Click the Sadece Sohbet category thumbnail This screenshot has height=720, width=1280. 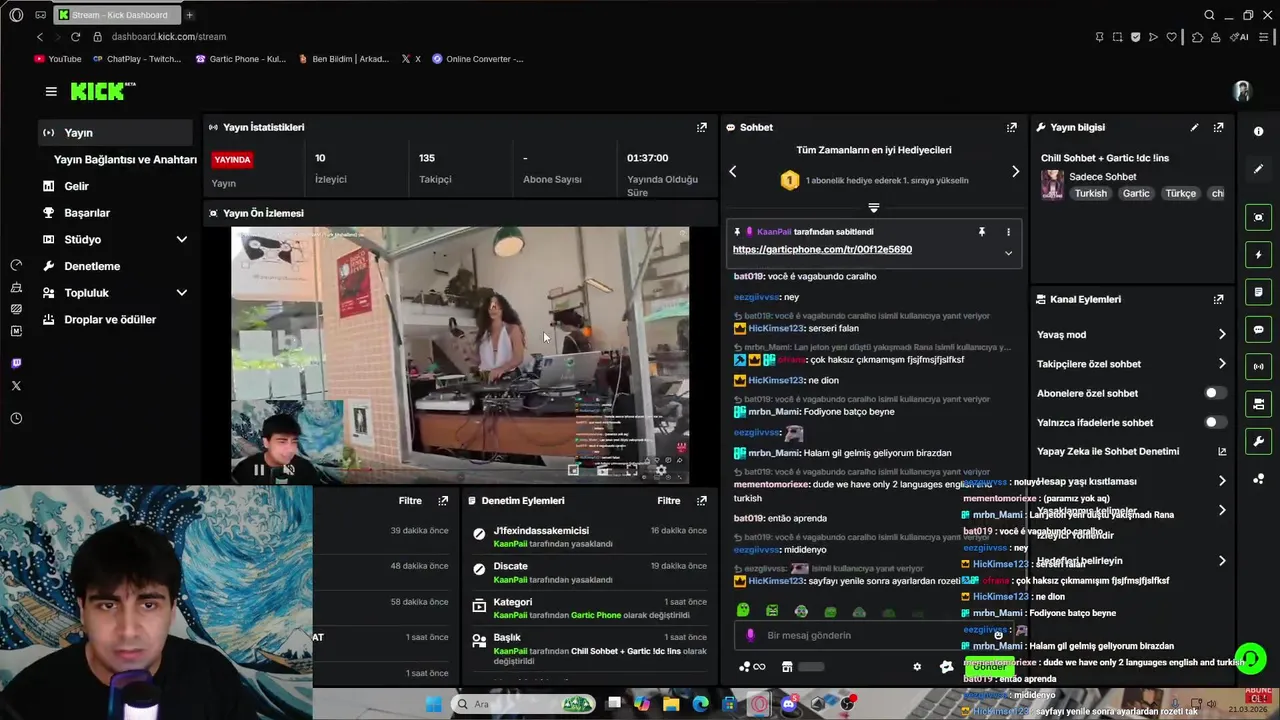pyautogui.click(x=1052, y=184)
